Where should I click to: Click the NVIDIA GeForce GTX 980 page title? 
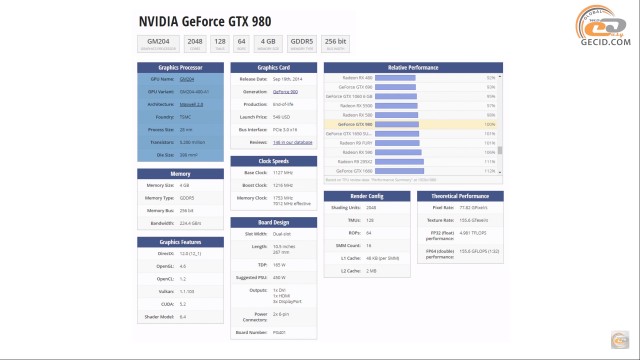point(205,21)
